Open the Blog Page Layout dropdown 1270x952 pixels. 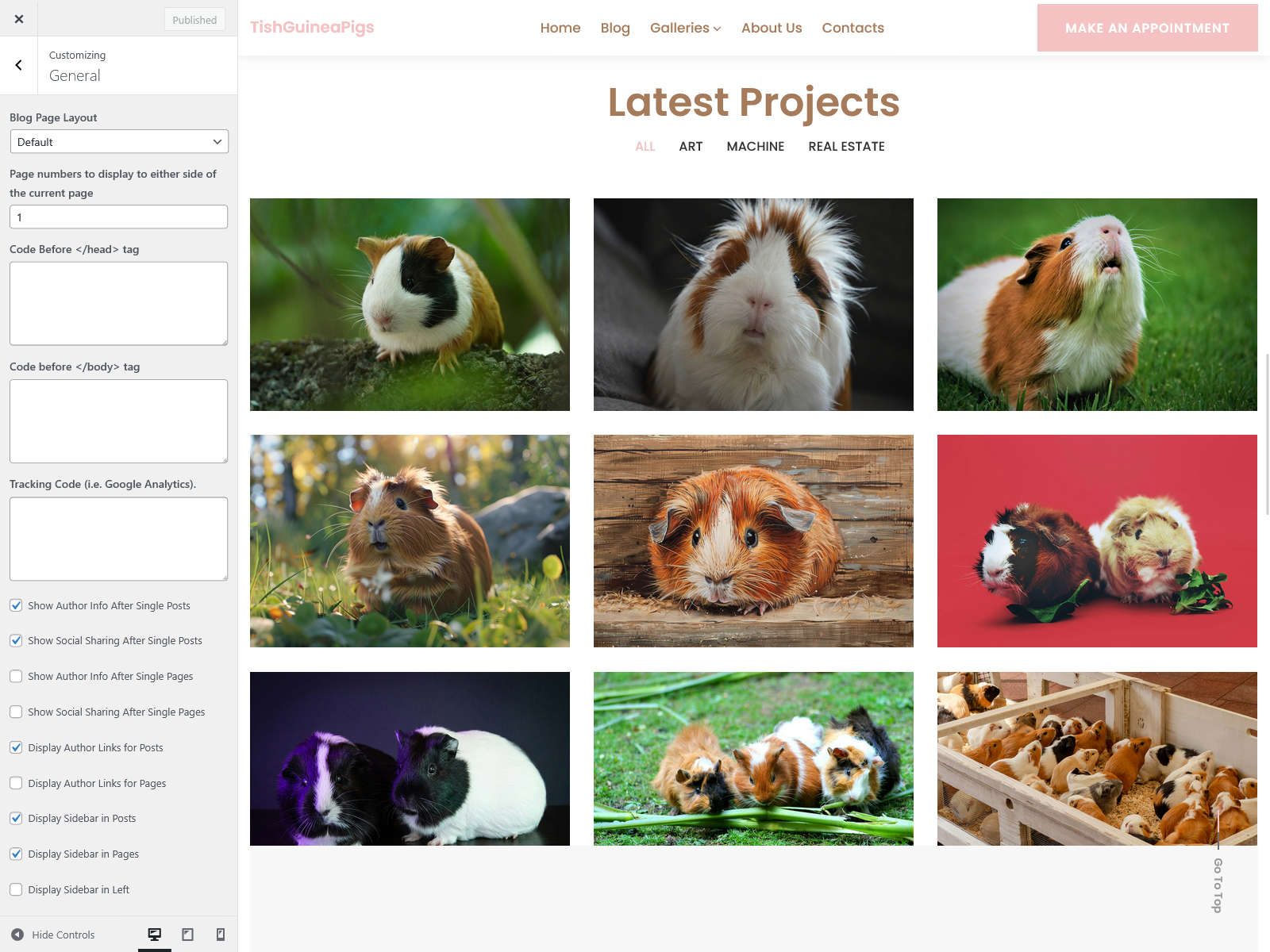click(119, 142)
